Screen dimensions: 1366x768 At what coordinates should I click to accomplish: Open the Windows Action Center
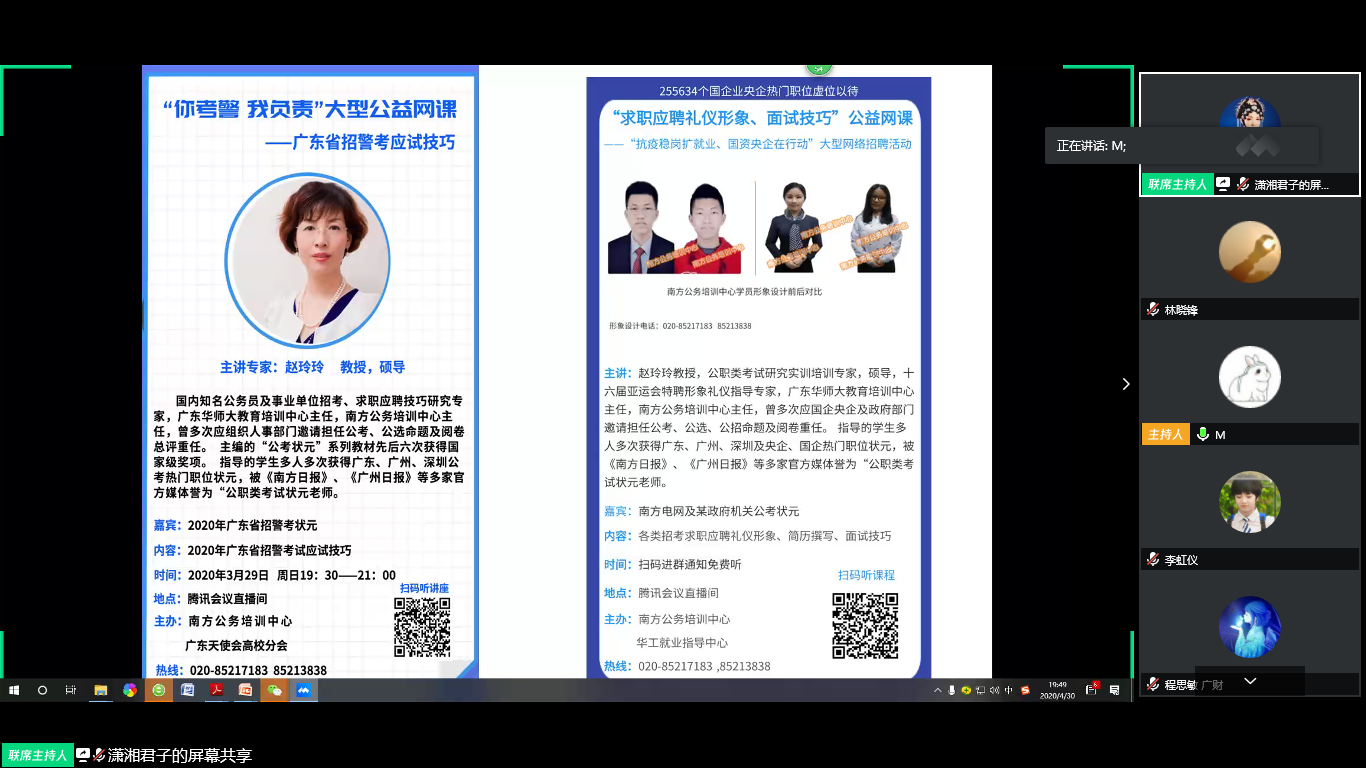click(1114, 690)
